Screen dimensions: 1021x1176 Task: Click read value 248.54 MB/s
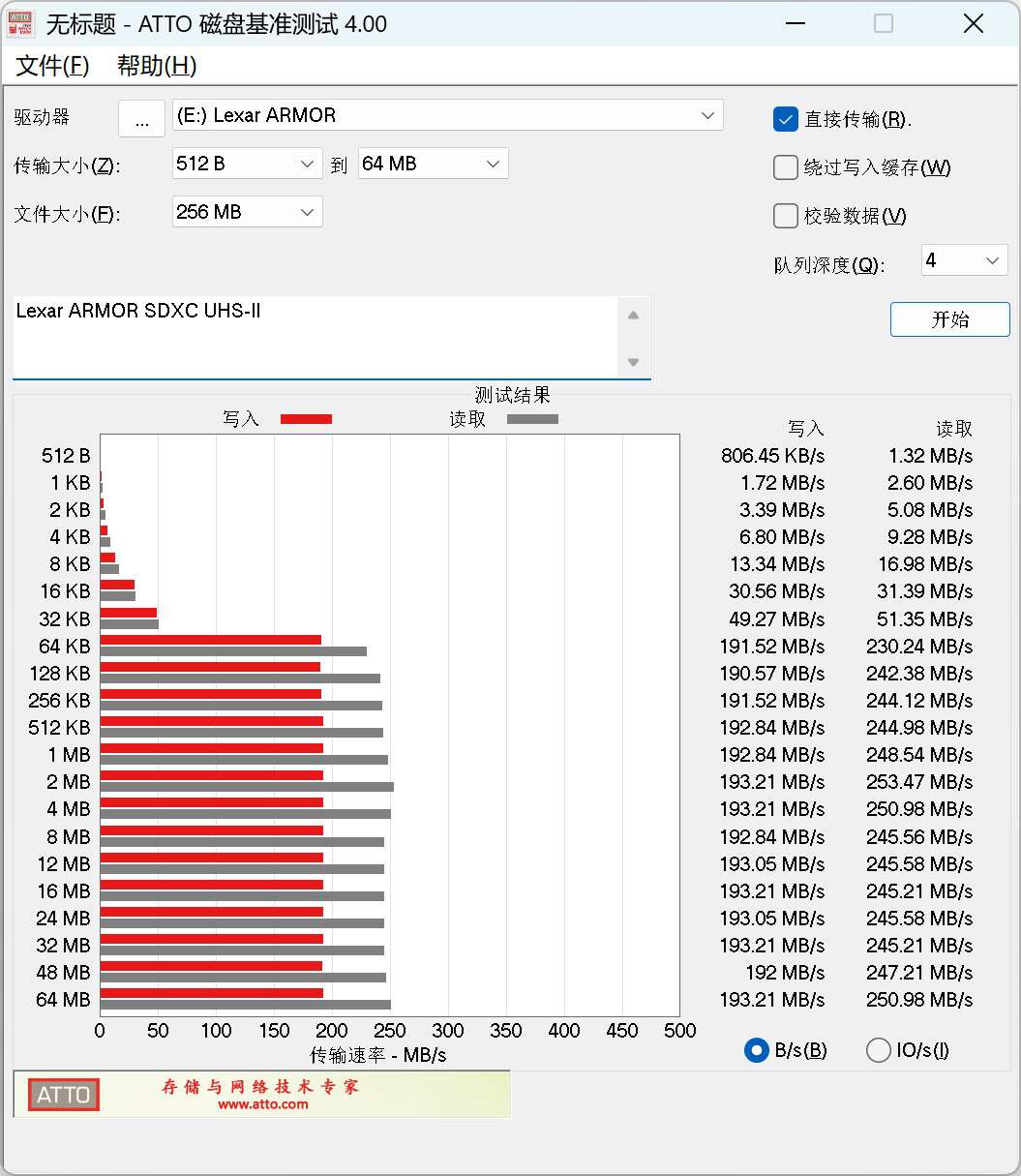[919, 754]
